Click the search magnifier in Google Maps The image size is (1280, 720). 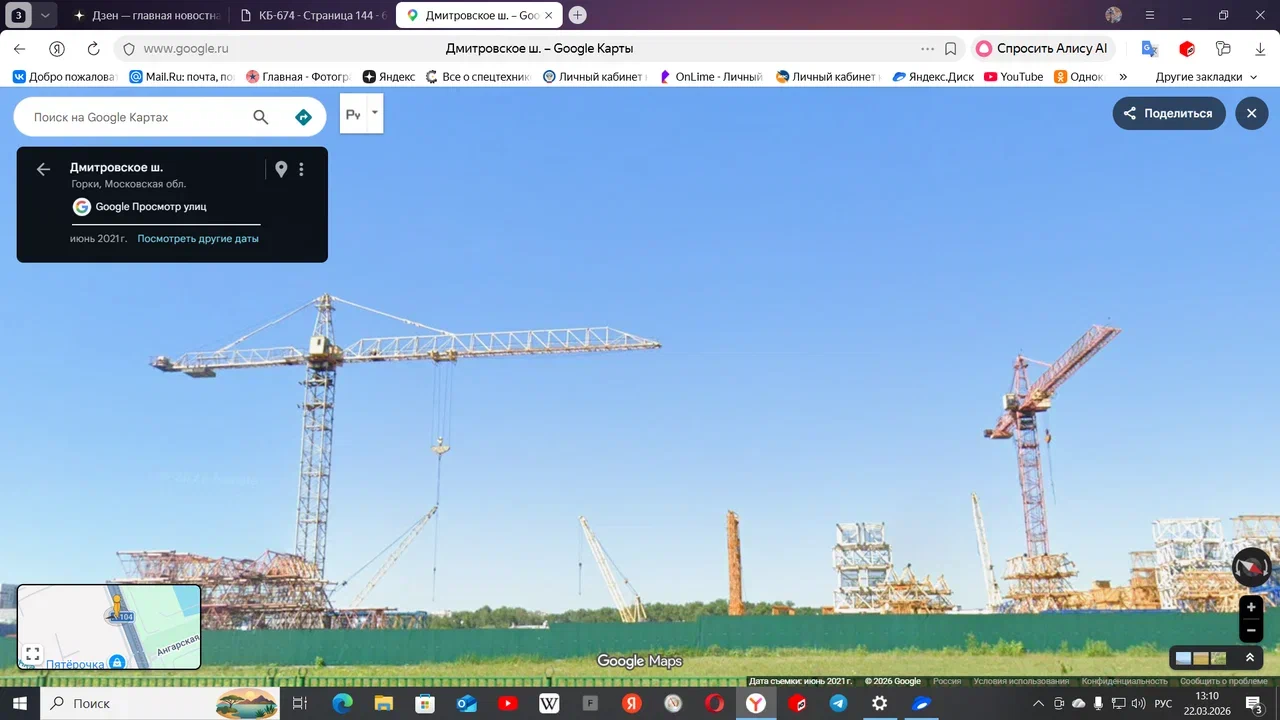tap(261, 117)
